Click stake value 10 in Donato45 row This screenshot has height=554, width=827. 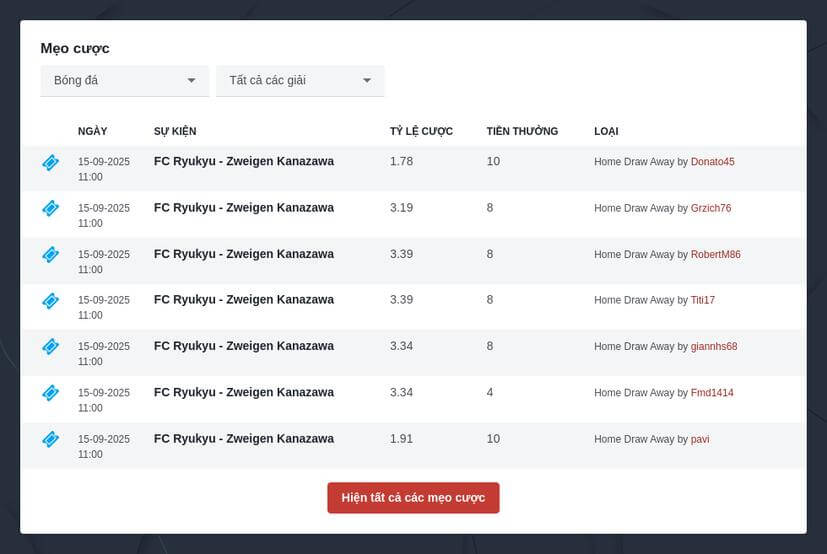pos(493,161)
